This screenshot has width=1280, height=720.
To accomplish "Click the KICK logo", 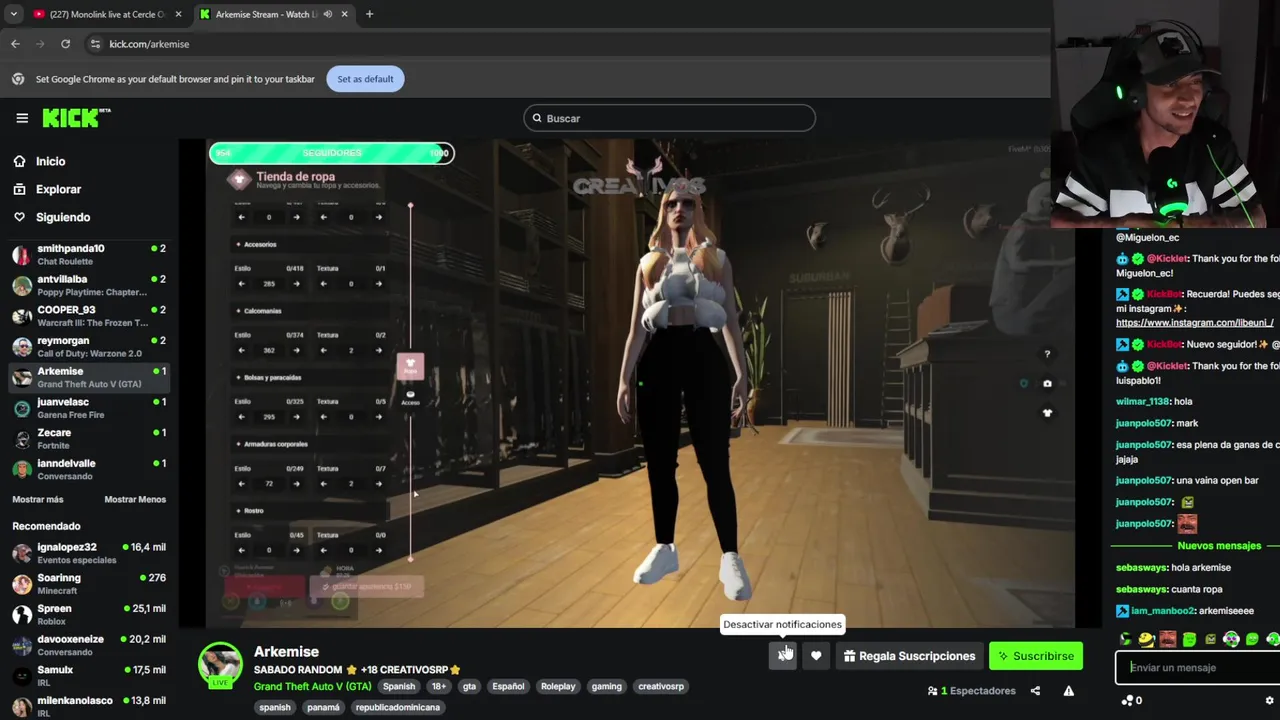I will tap(76, 118).
